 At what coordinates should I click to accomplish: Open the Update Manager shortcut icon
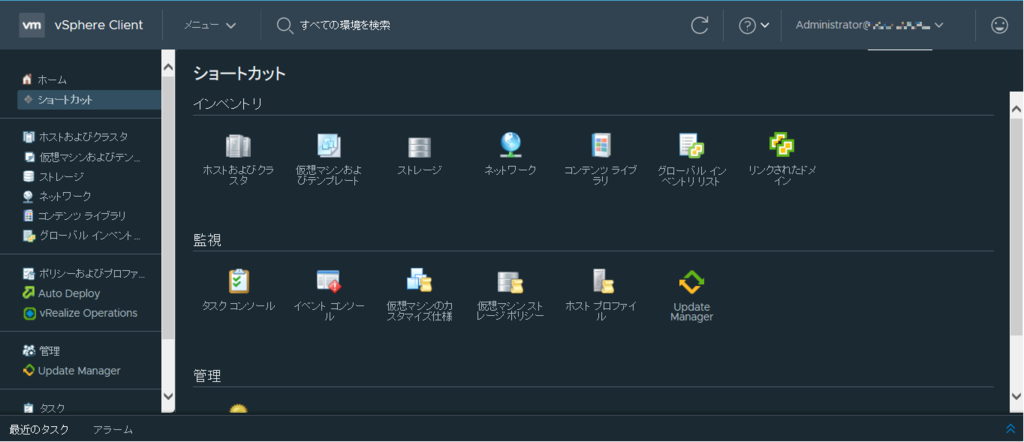[x=692, y=282]
